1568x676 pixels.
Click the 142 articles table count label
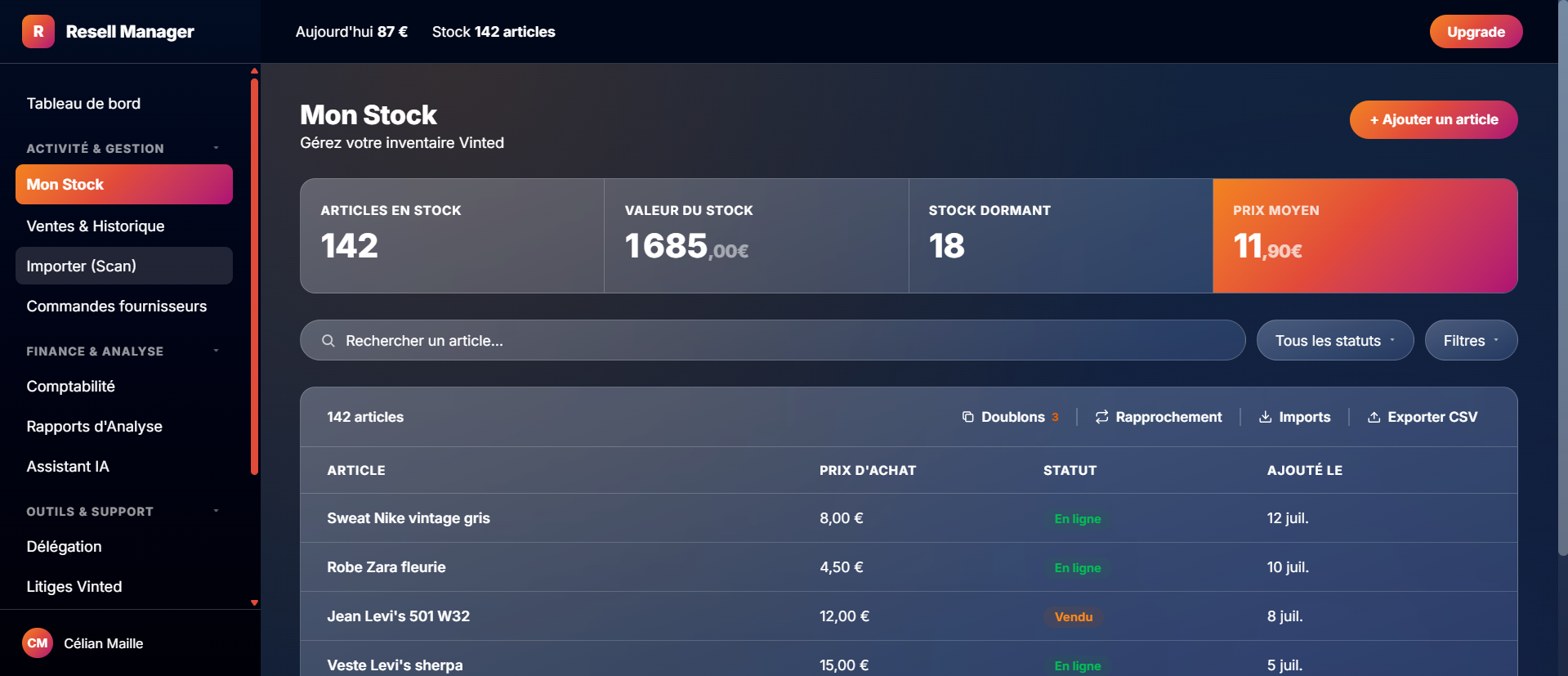[365, 417]
